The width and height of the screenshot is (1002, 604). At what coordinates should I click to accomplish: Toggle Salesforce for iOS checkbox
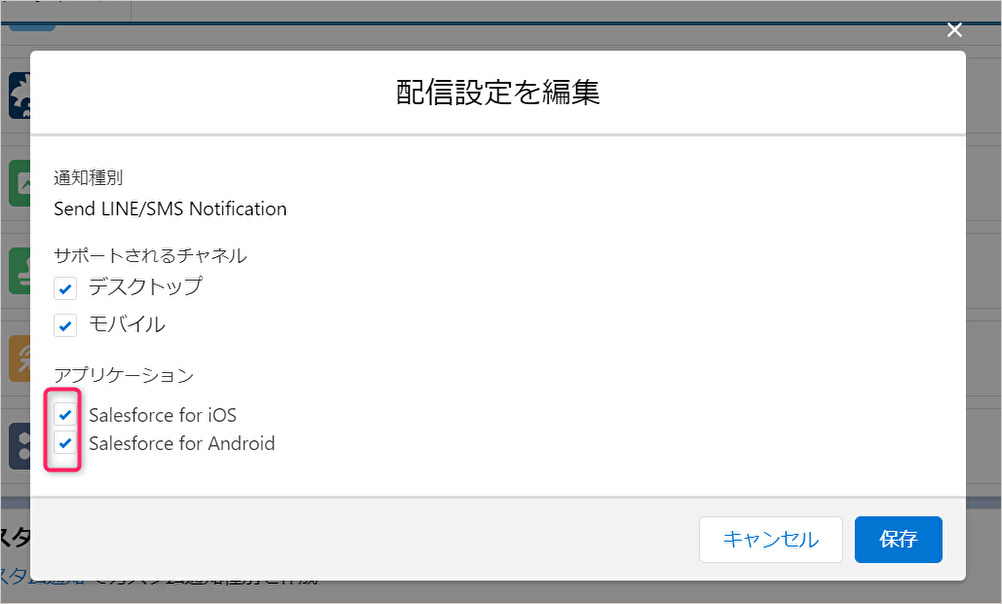pyautogui.click(x=65, y=414)
